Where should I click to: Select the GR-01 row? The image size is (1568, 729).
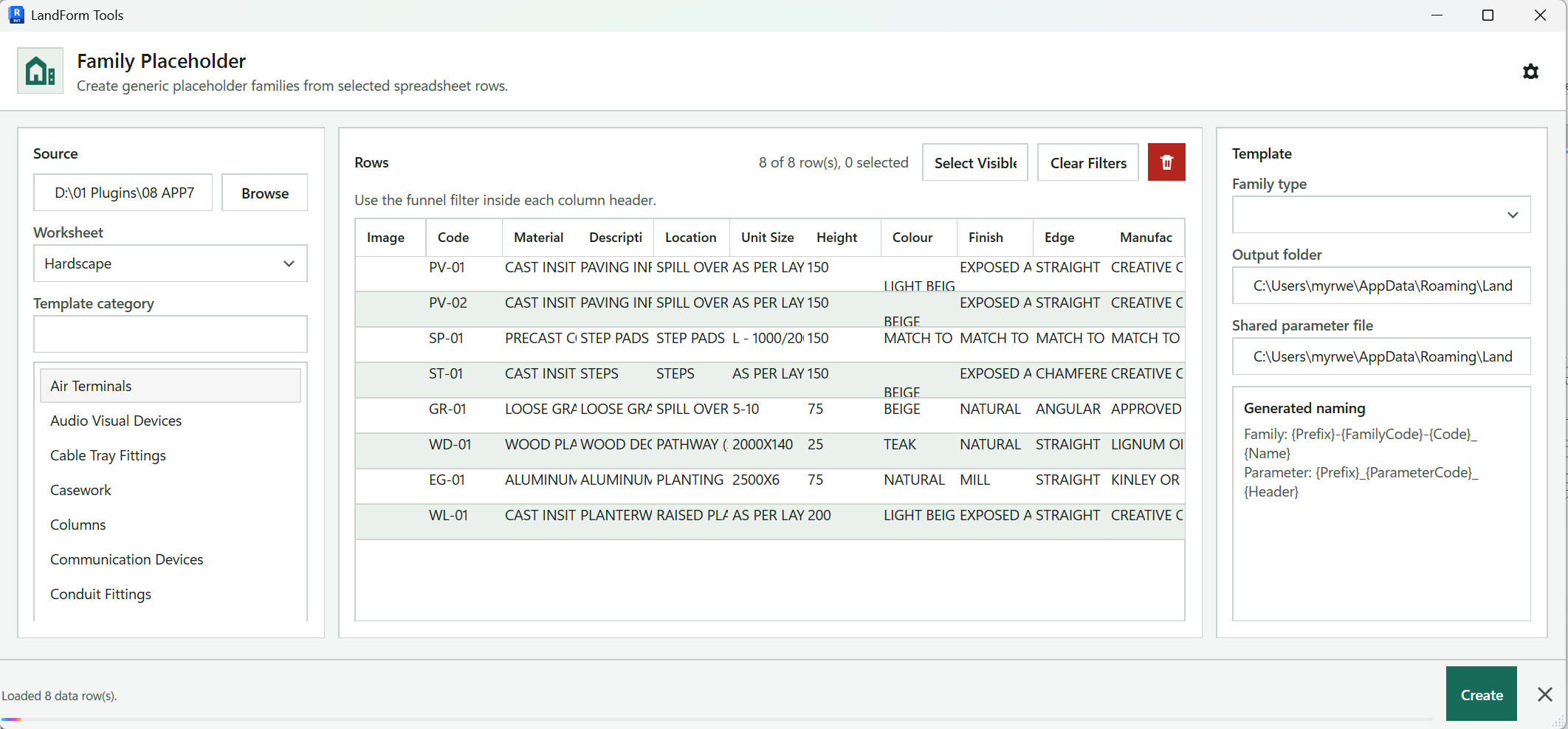coord(770,415)
